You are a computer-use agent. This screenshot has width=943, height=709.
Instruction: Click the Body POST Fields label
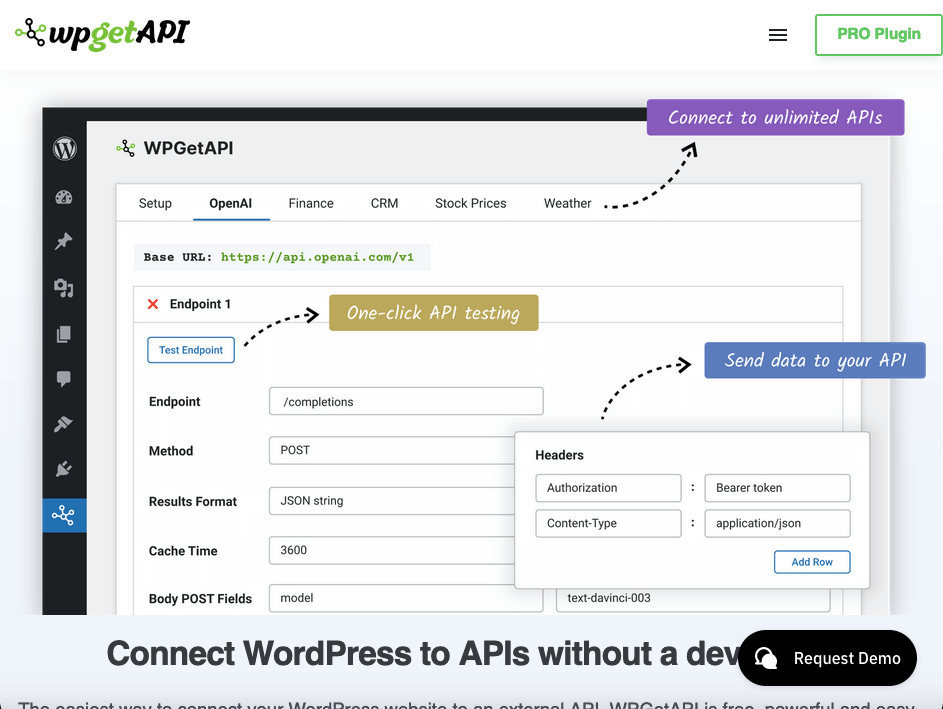[200, 599]
